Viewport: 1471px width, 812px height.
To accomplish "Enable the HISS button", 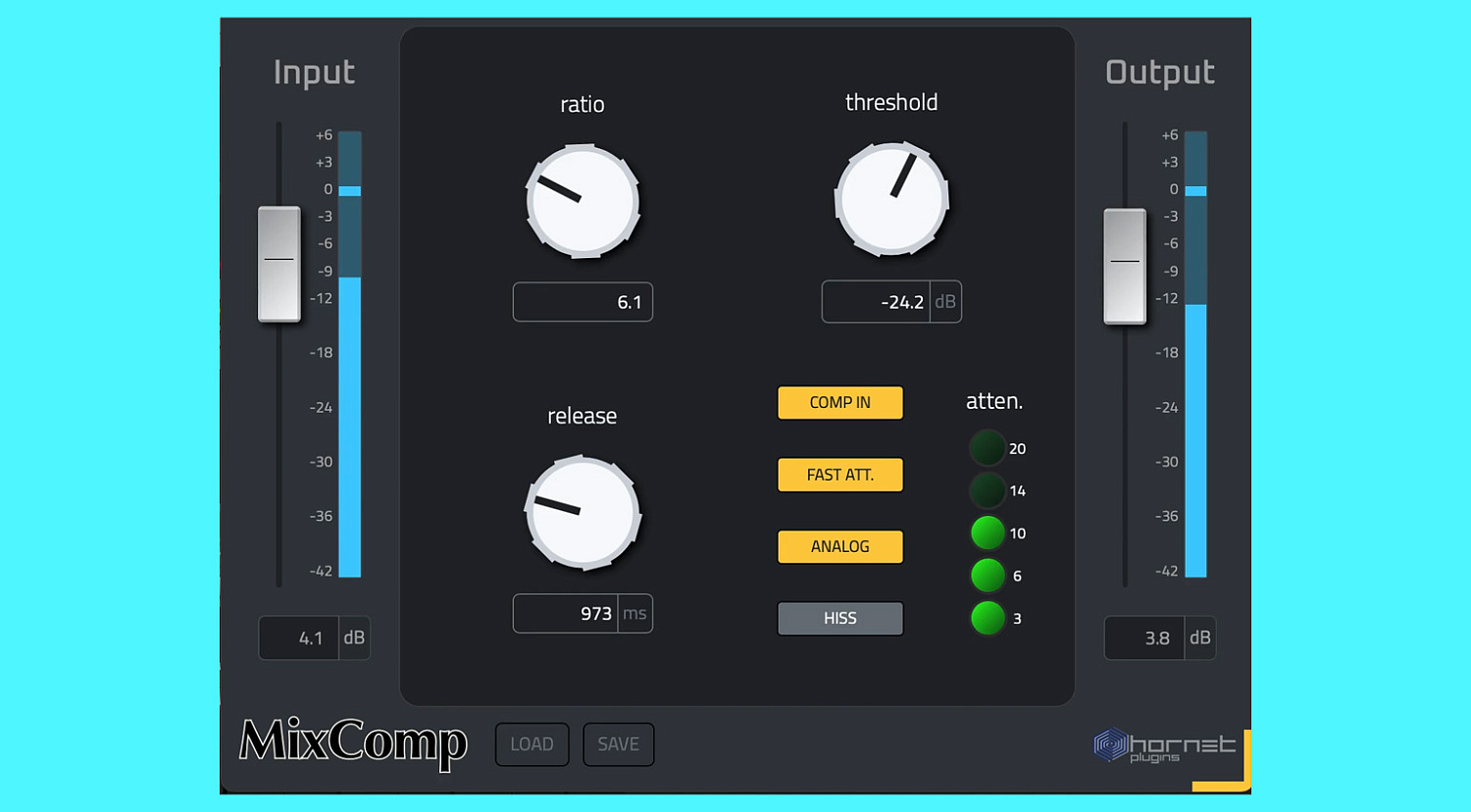I will point(840,619).
